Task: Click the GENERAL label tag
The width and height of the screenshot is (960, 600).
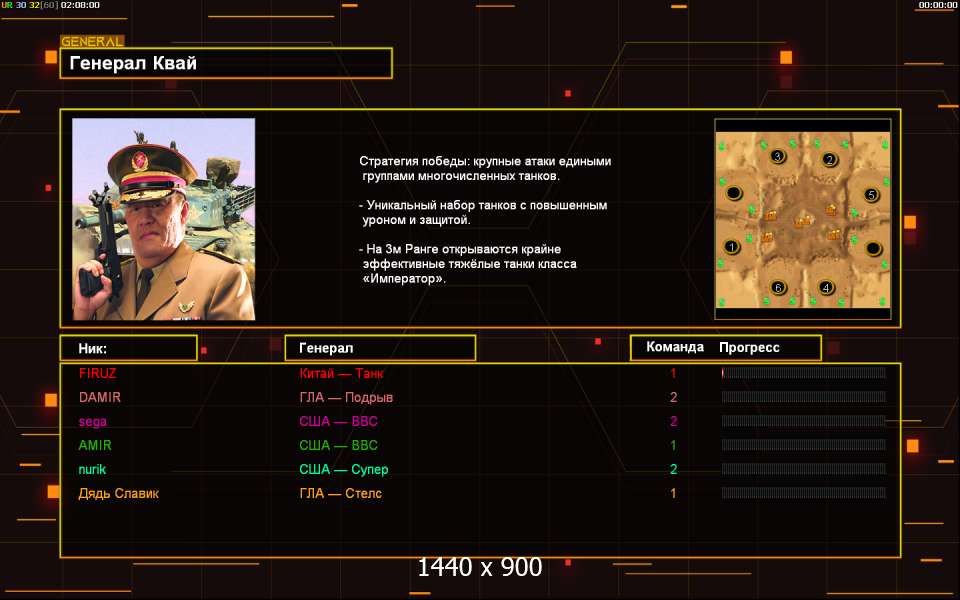Action: click(x=92, y=42)
